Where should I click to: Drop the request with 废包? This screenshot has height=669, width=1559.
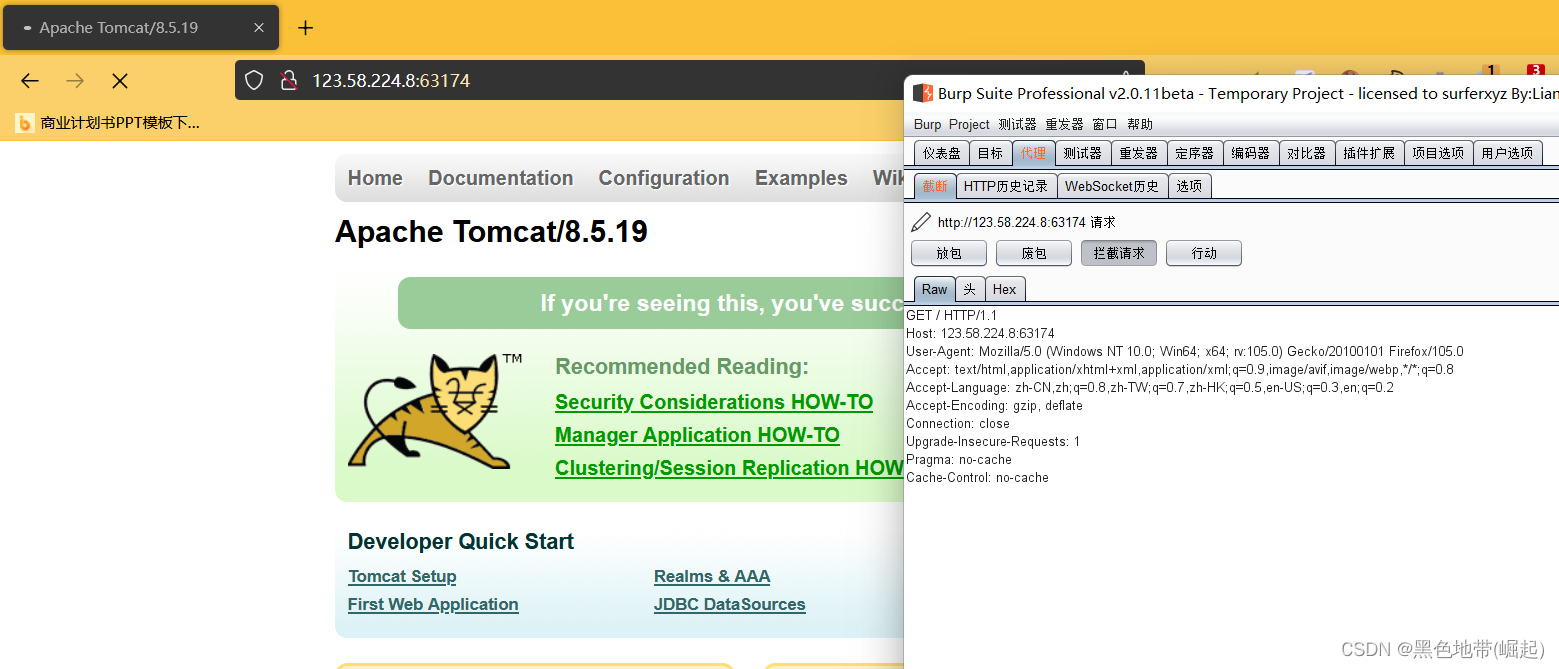point(1033,252)
